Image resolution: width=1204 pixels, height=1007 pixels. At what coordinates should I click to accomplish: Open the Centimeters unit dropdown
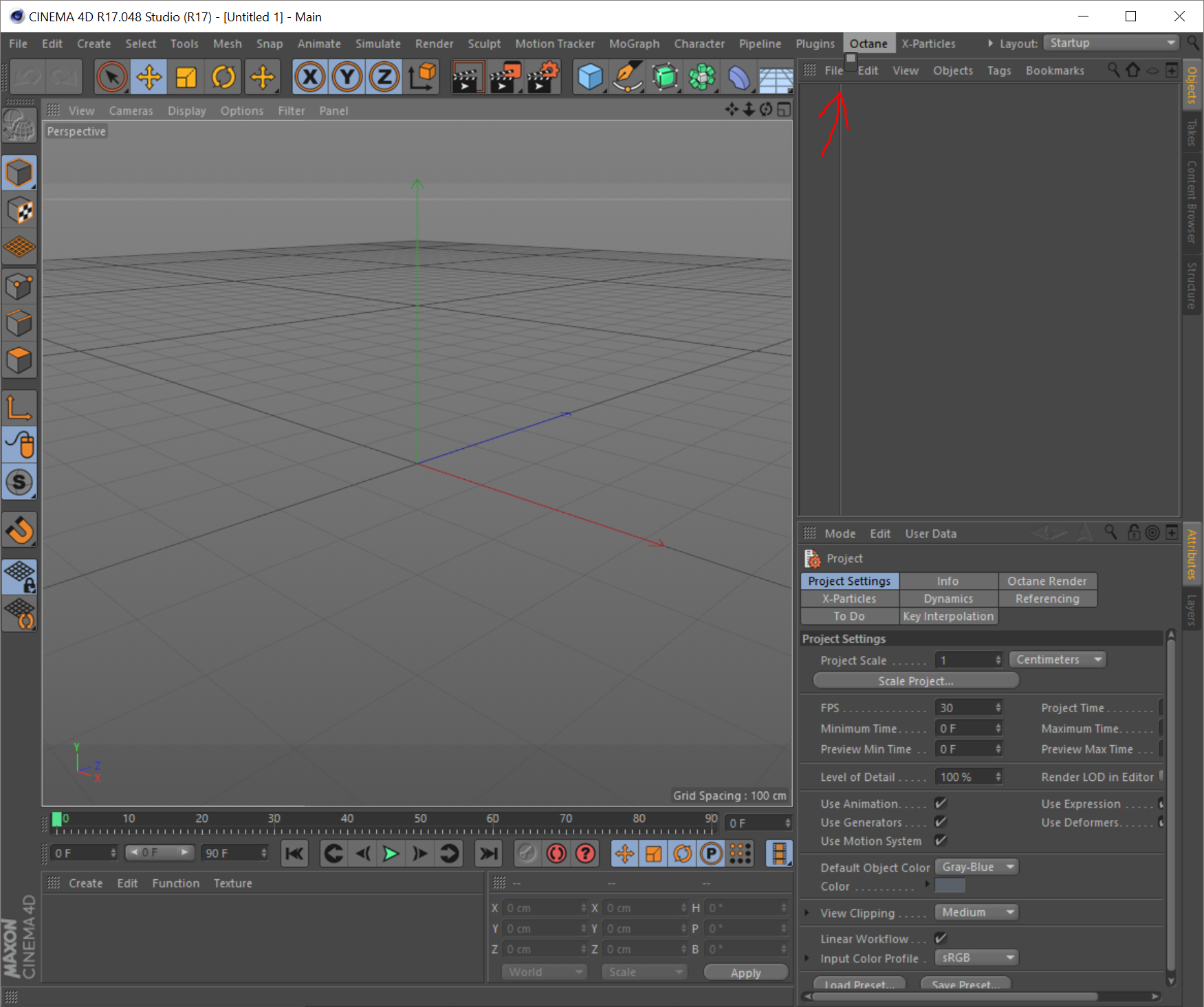[x=1058, y=659]
